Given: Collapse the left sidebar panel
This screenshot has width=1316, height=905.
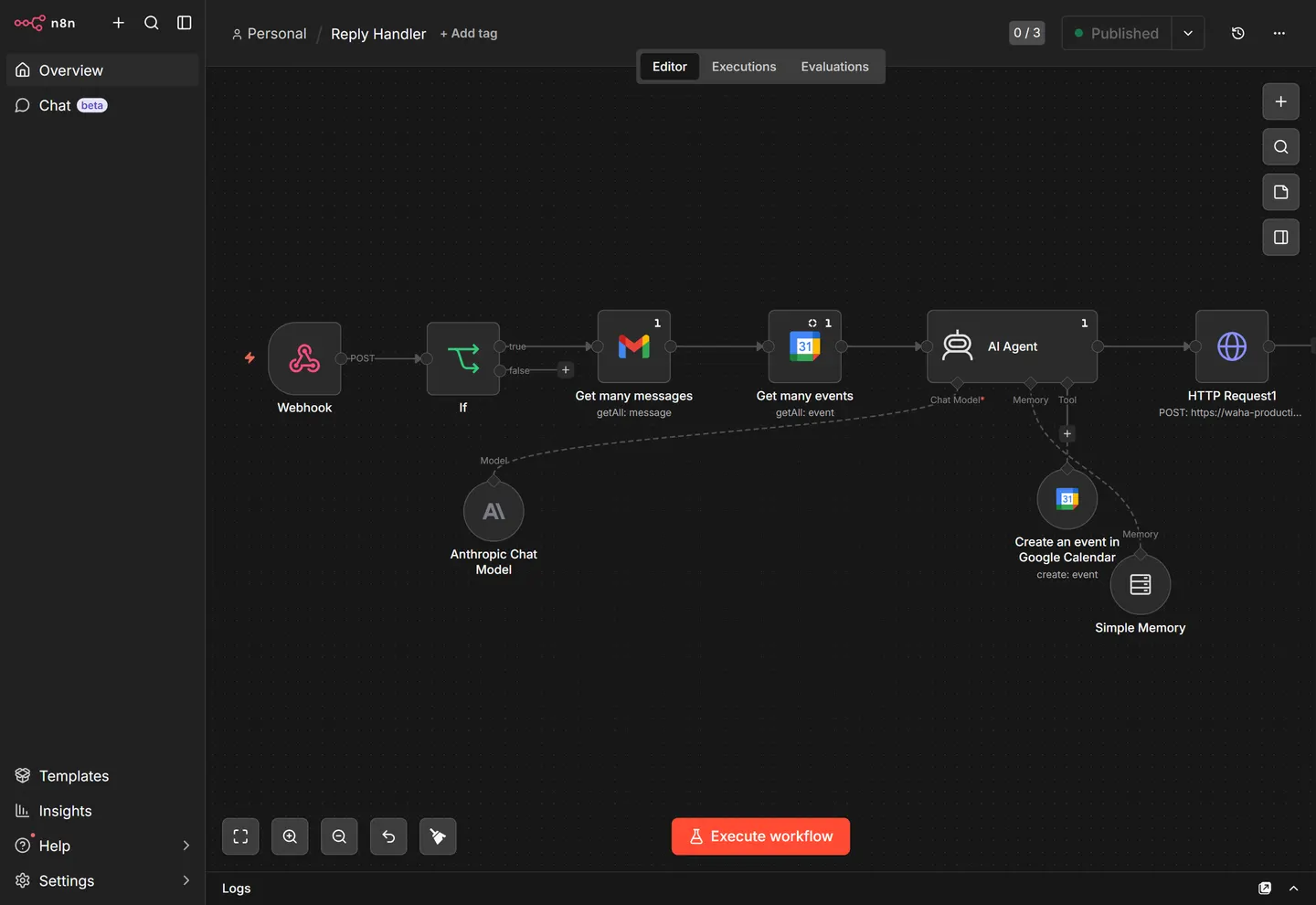Looking at the screenshot, I should point(185,23).
